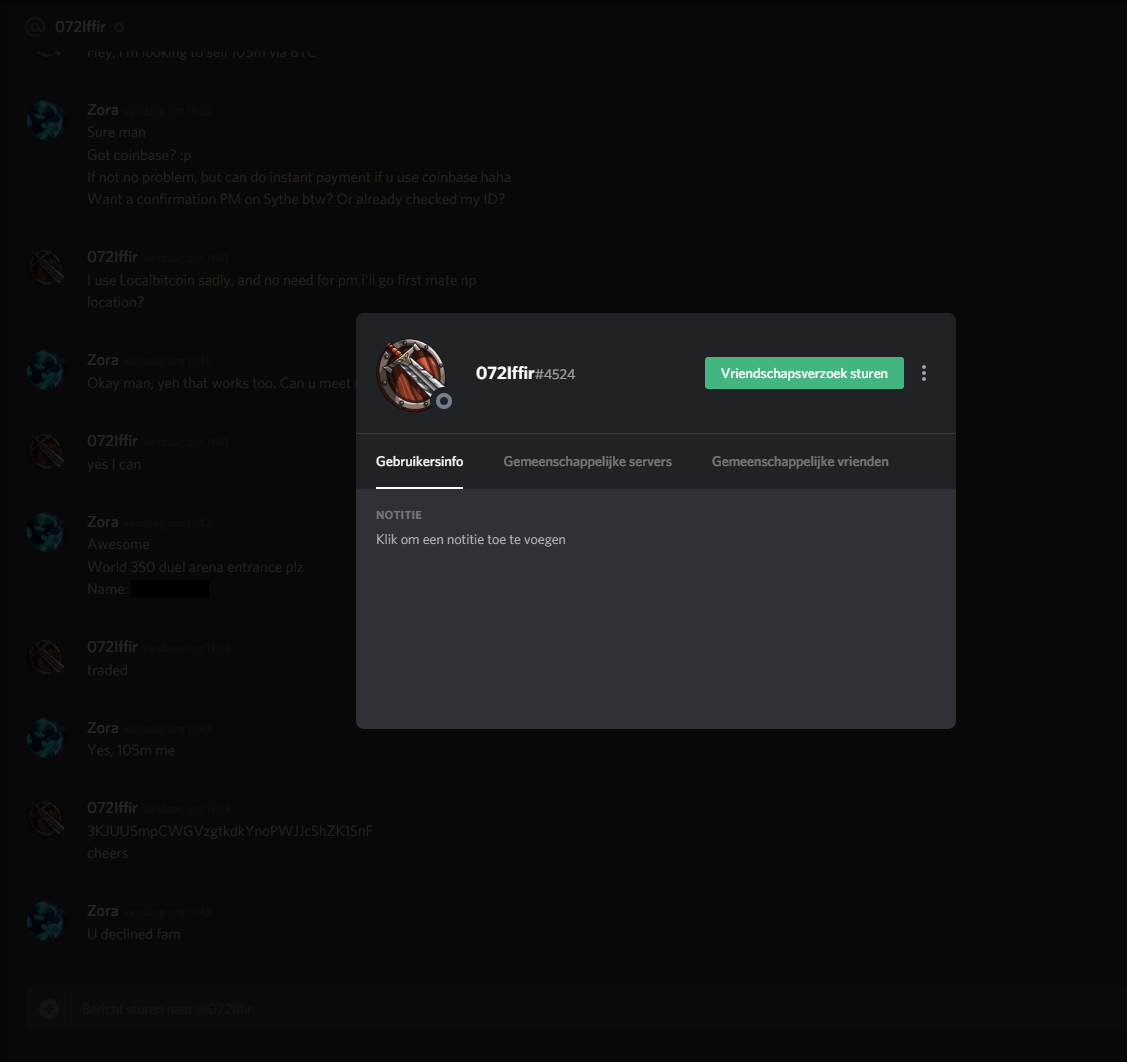
Task: Click the 072Iffir name above 'traded'
Action: coord(112,646)
